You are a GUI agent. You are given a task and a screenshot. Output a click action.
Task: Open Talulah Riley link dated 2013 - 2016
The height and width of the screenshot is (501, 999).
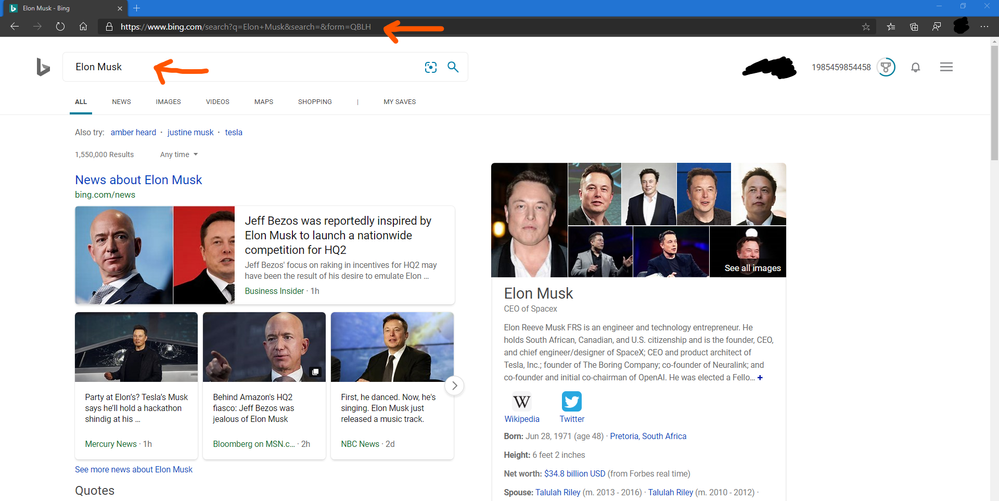pyautogui.click(x=557, y=493)
